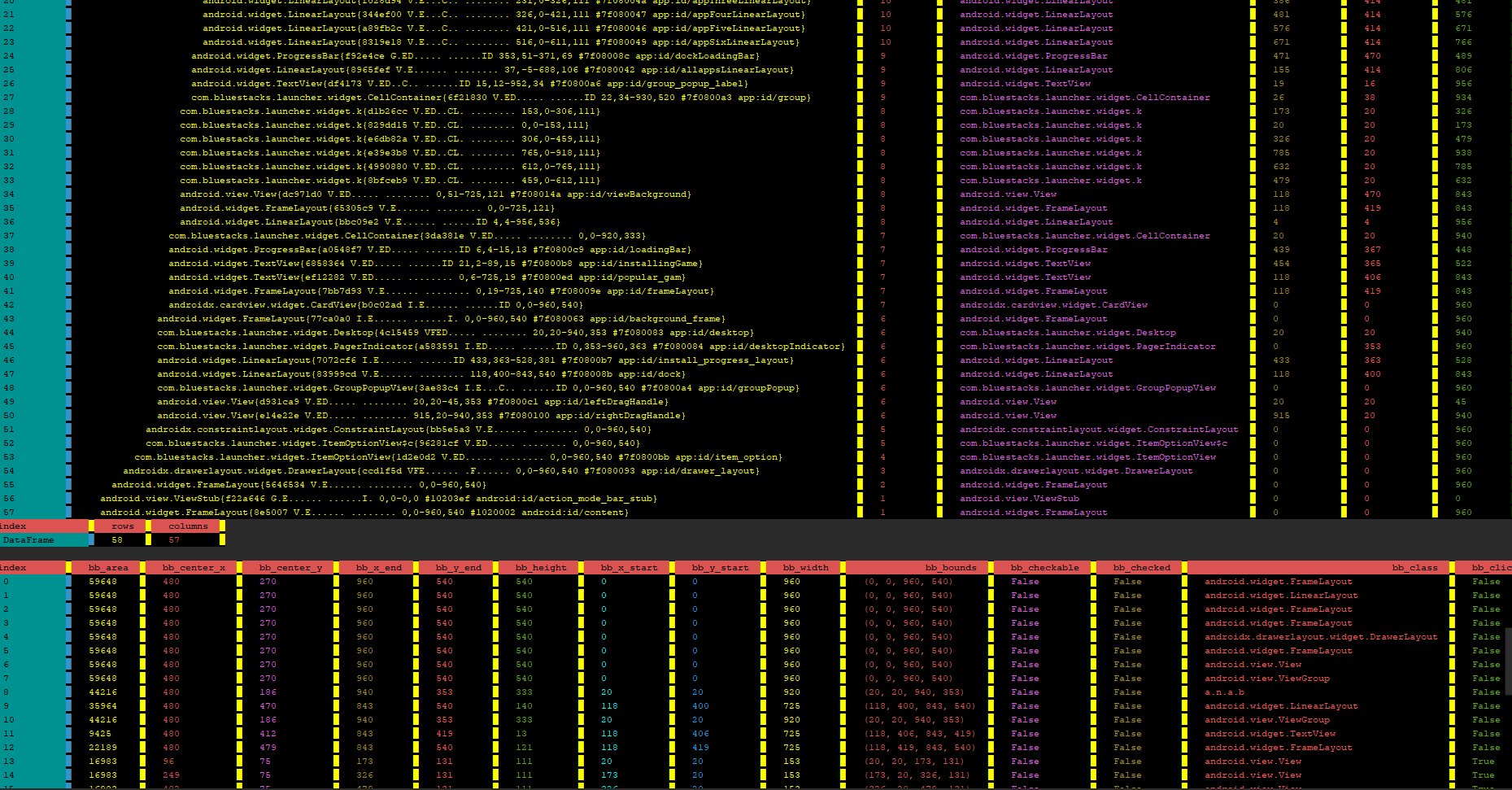Select the "android:id/action_mode_bar_stub" text
The image size is (1512, 790).
click(565, 498)
